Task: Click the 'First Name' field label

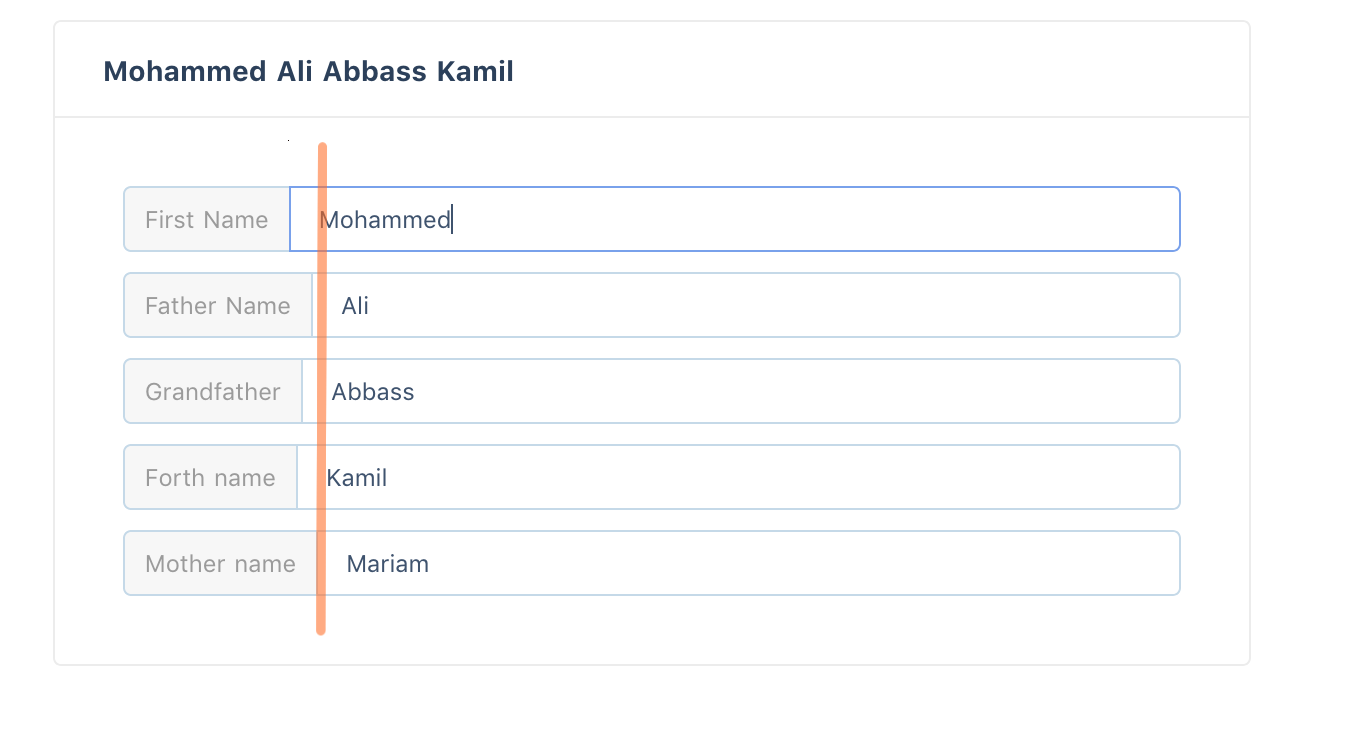Action: [x=207, y=220]
